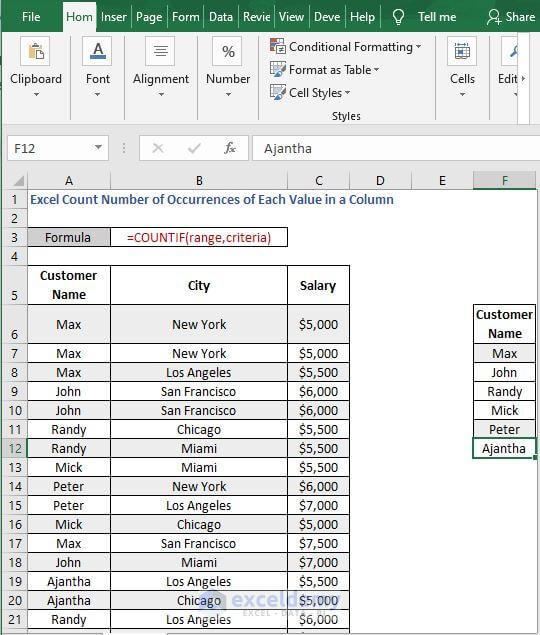The image size is (540, 635).
Task: Click the formula bar showing Ajantha
Action: (x=395, y=148)
